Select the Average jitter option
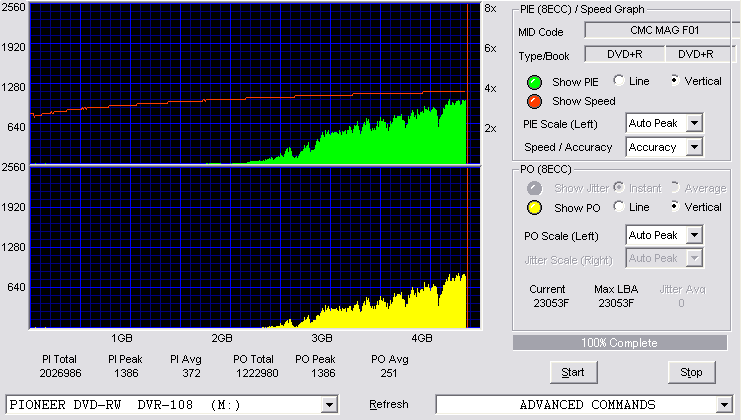Viewport: 742px width, 420px height. click(x=675, y=187)
